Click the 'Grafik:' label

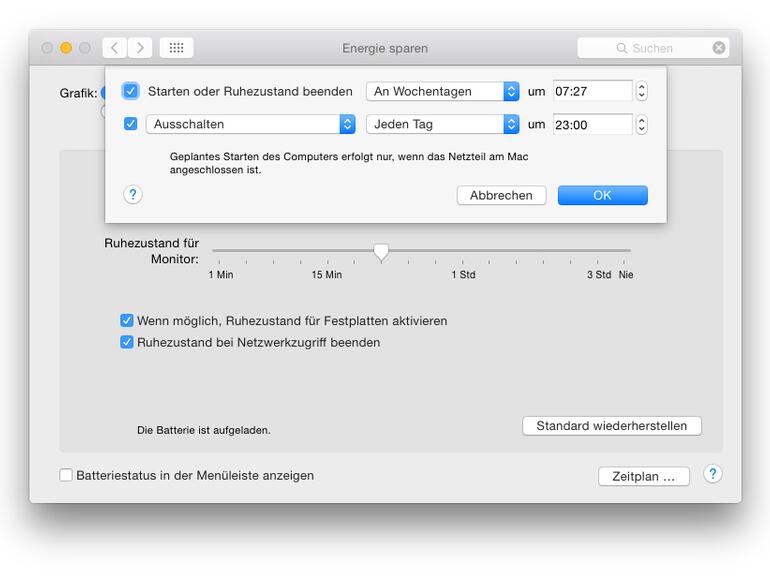[x=78, y=93]
